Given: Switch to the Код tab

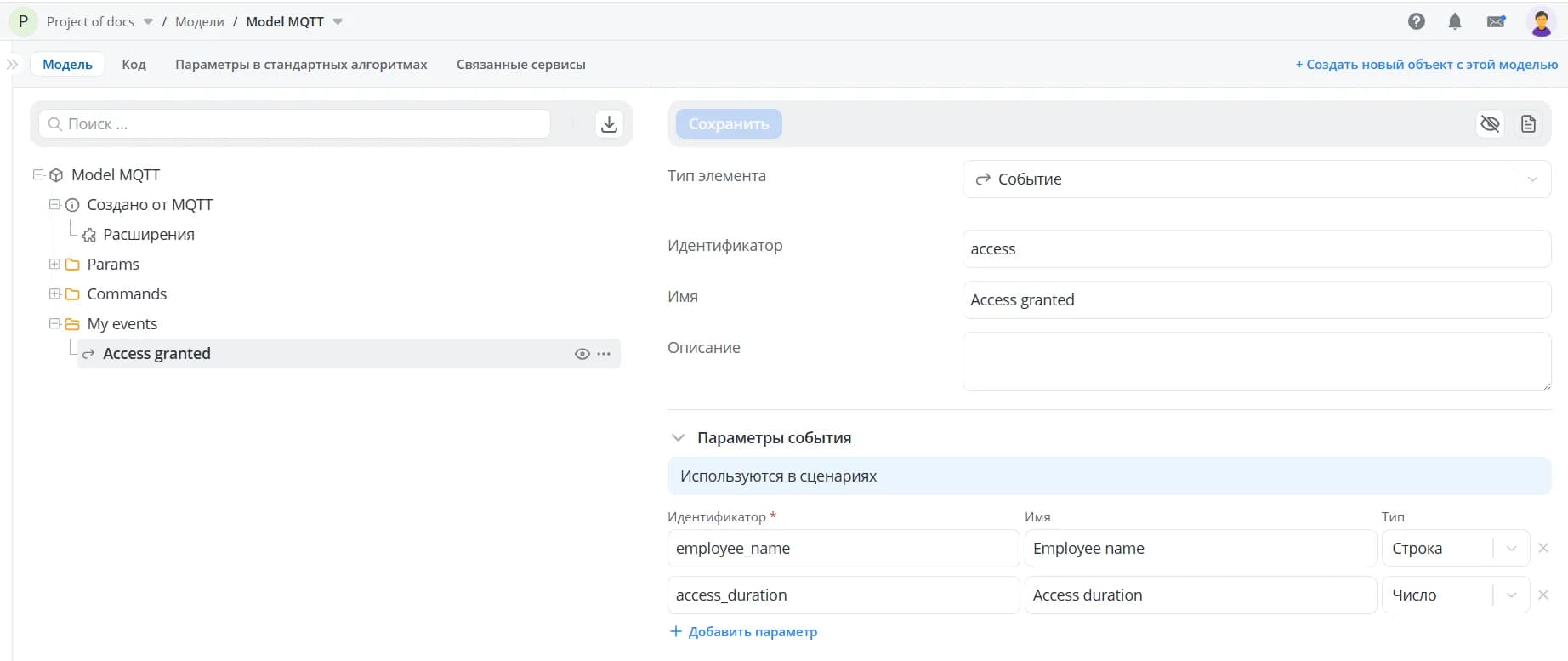Looking at the screenshot, I should [x=134, y=64].
